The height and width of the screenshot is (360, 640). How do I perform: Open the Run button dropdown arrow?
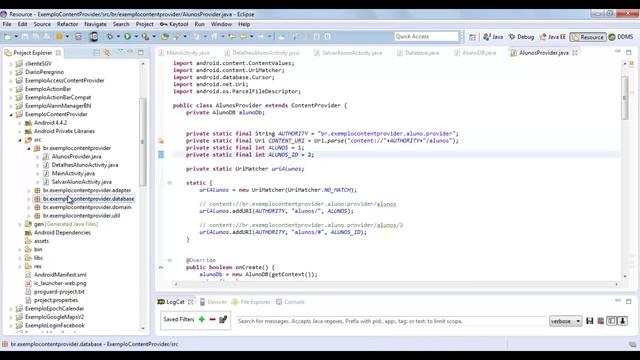136,37
